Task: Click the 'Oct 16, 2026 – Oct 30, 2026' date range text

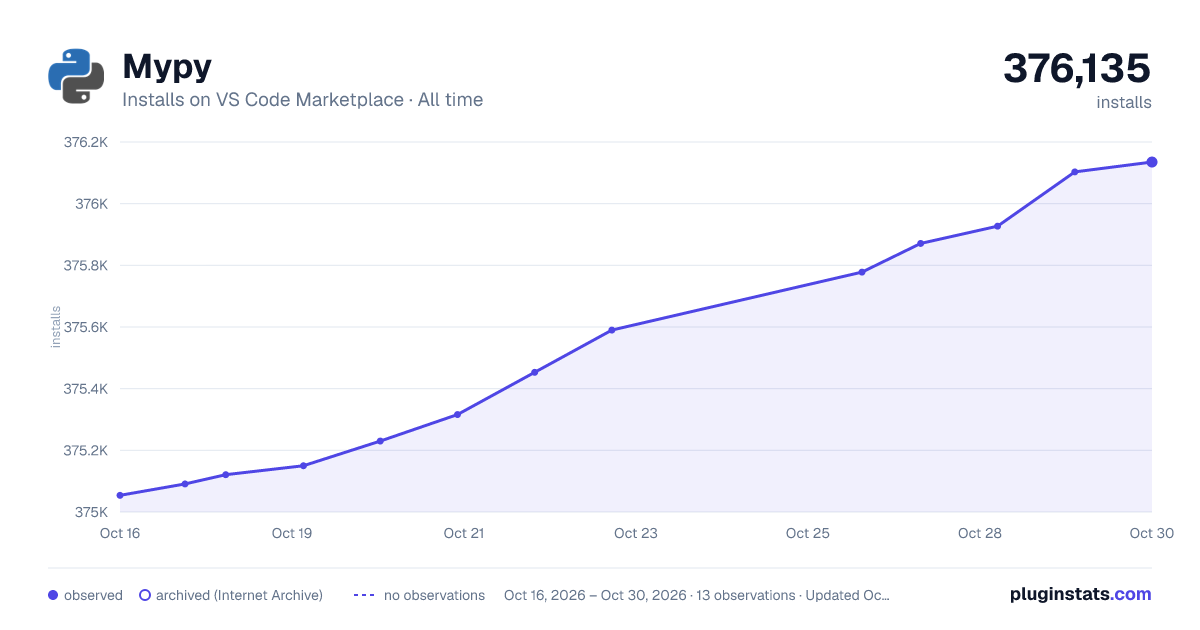Action: coord(595,595)
